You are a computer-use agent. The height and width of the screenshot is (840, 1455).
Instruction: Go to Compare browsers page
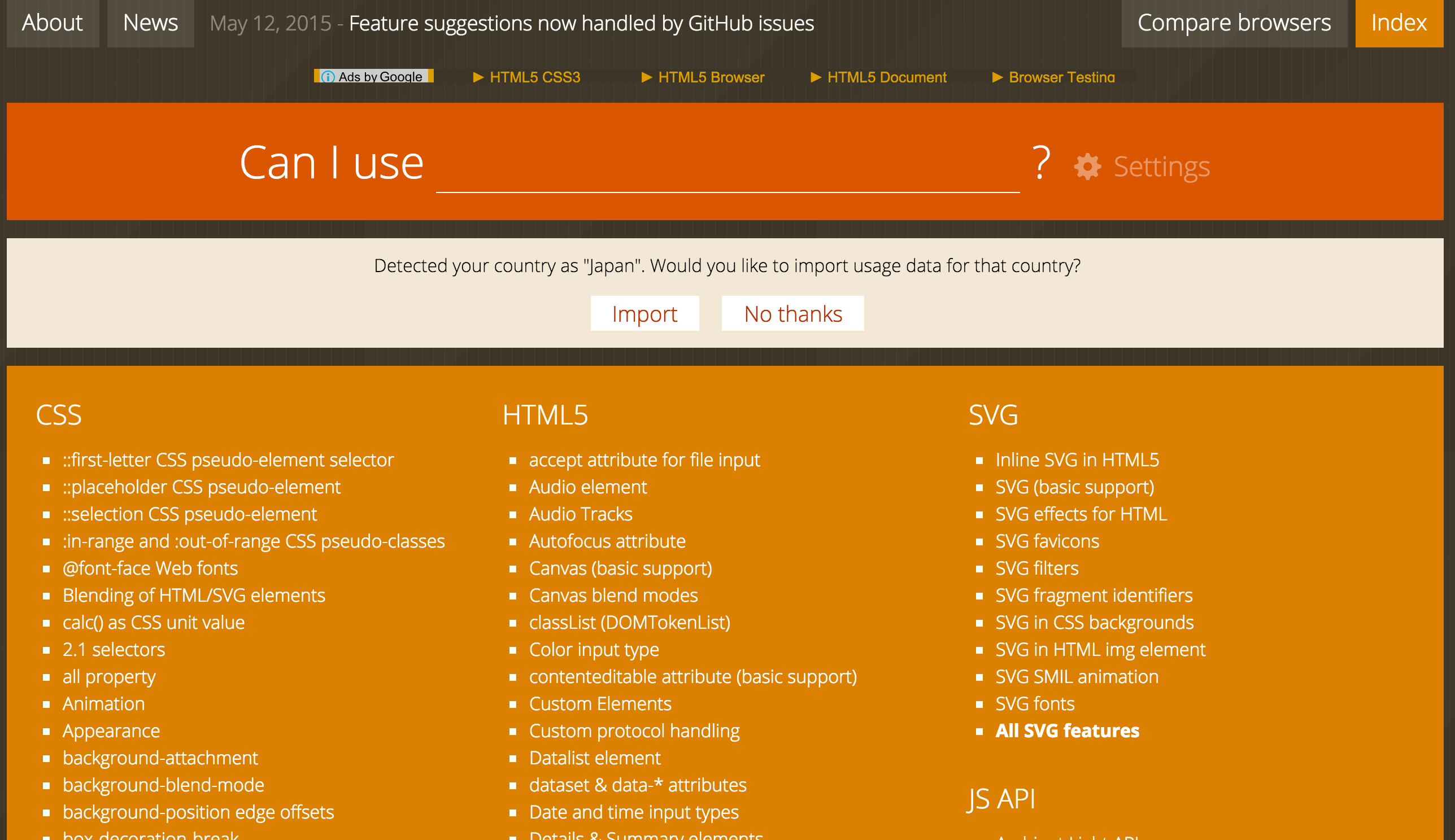pyautogui.click(x=1234, y=23)
